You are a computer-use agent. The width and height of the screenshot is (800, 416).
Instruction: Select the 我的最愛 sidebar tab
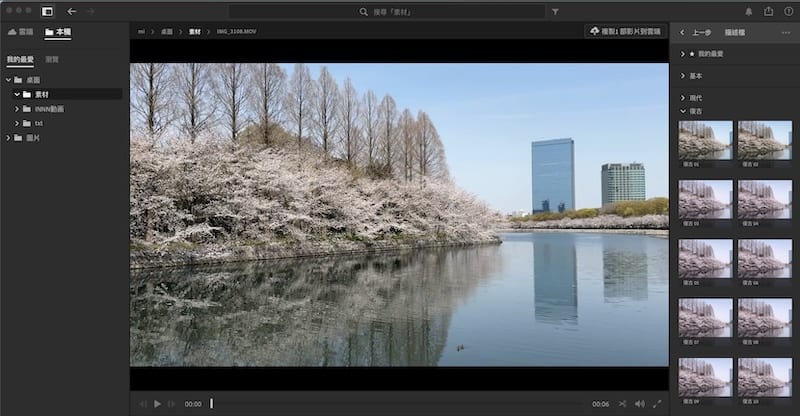point(20,60)
